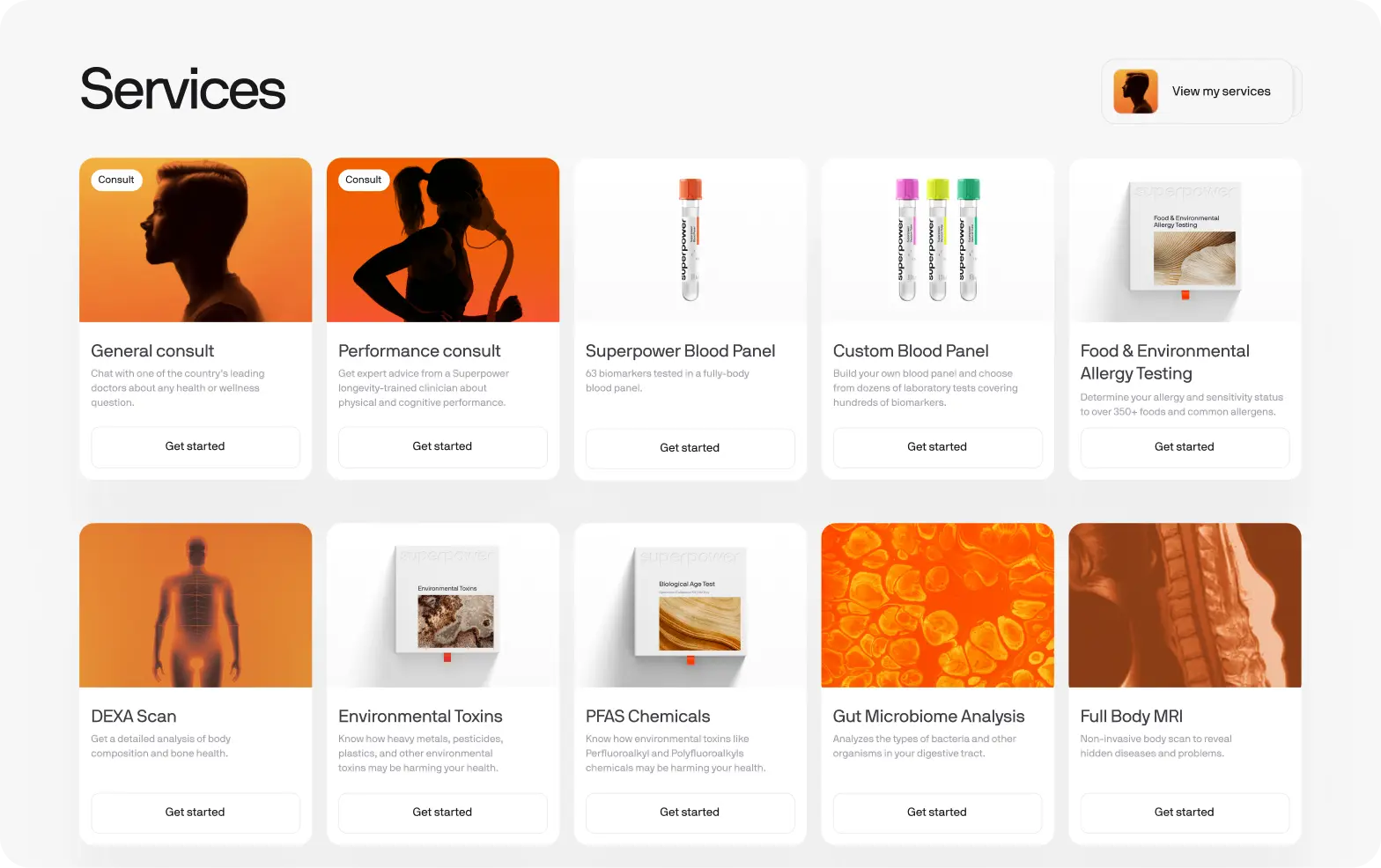The width and height of the screenshot is (1381, 868).
Task: Get started with PFAS Chemicals
Action: point(690,813)
